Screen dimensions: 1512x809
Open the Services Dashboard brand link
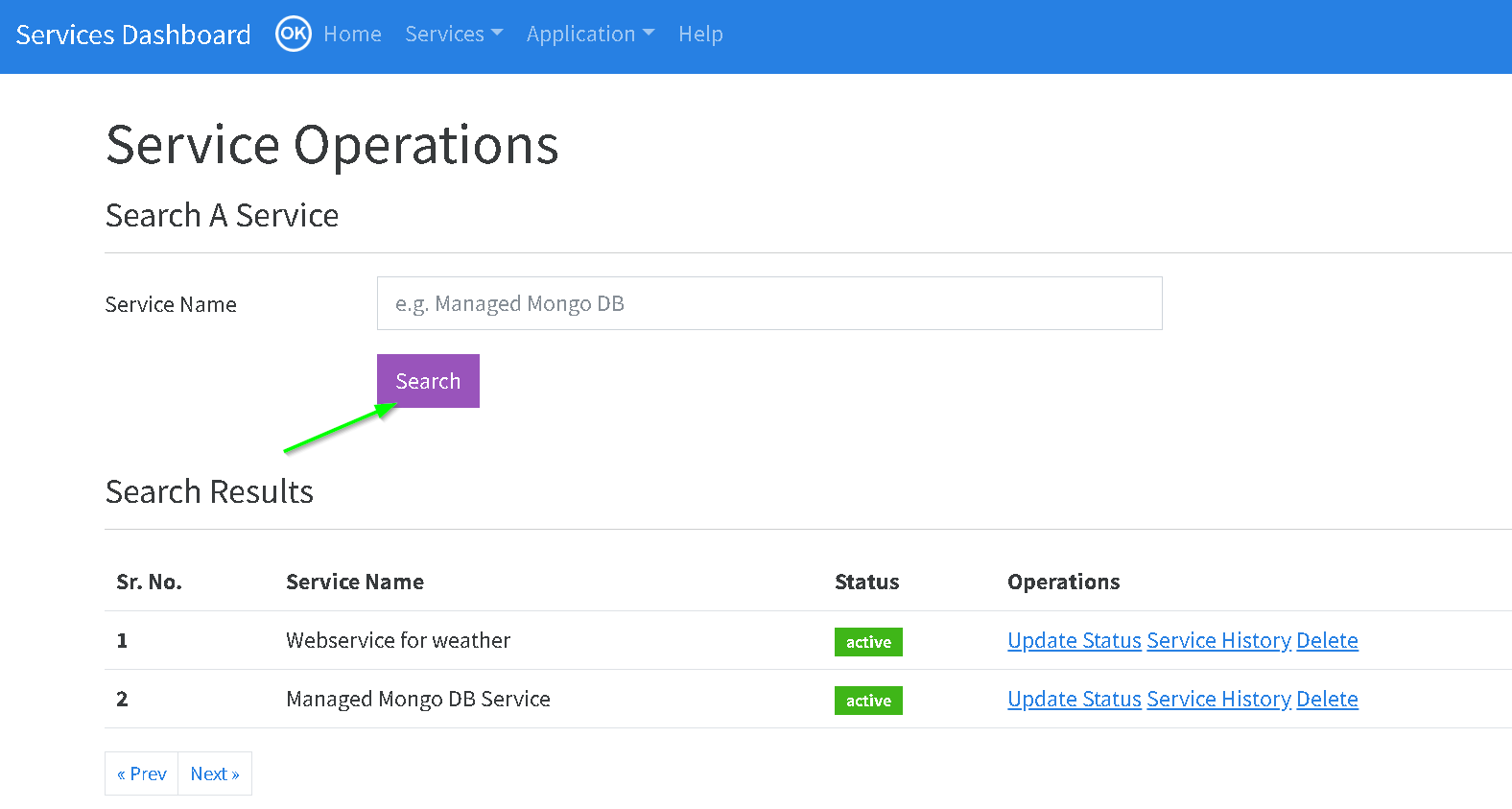coord(133,35)
